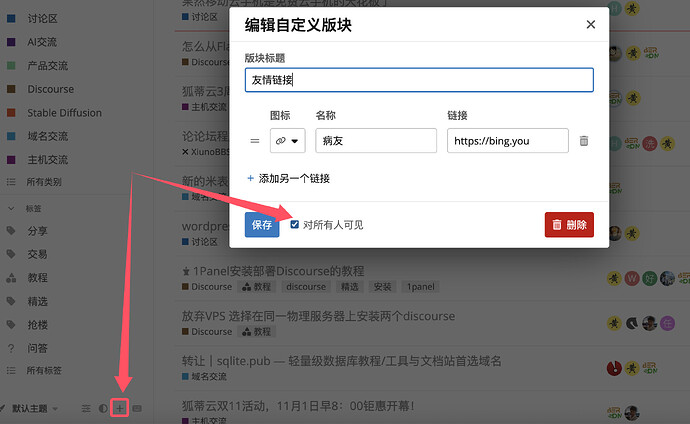Open the link icon picker dropdown
The width and height of the screenshot is (690, 424).
(287, 141)
